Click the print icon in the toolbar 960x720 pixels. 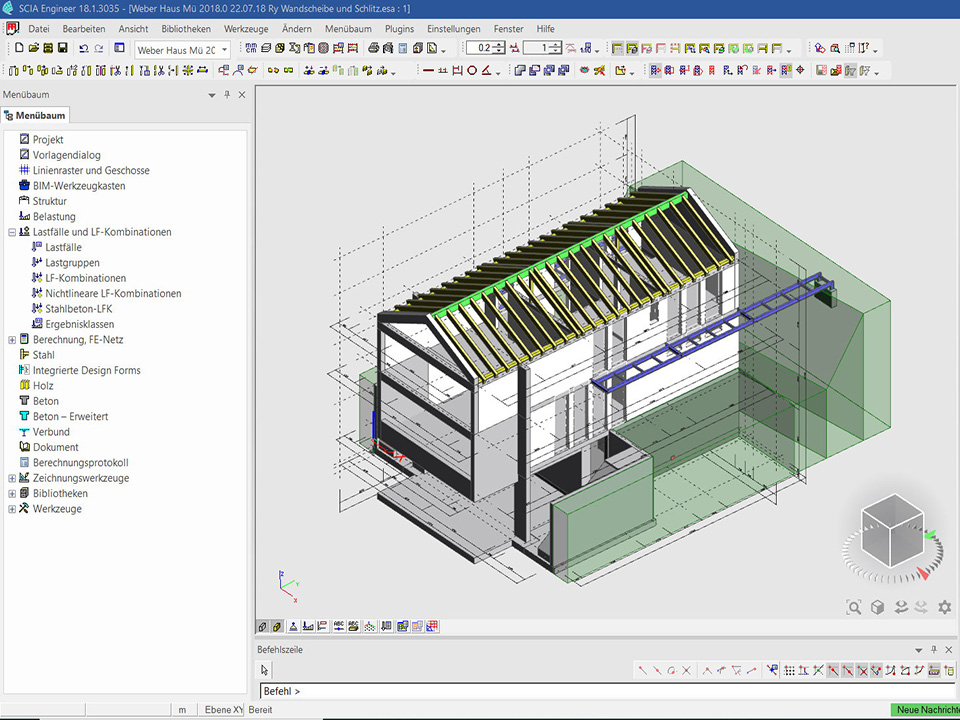(373, 48)
